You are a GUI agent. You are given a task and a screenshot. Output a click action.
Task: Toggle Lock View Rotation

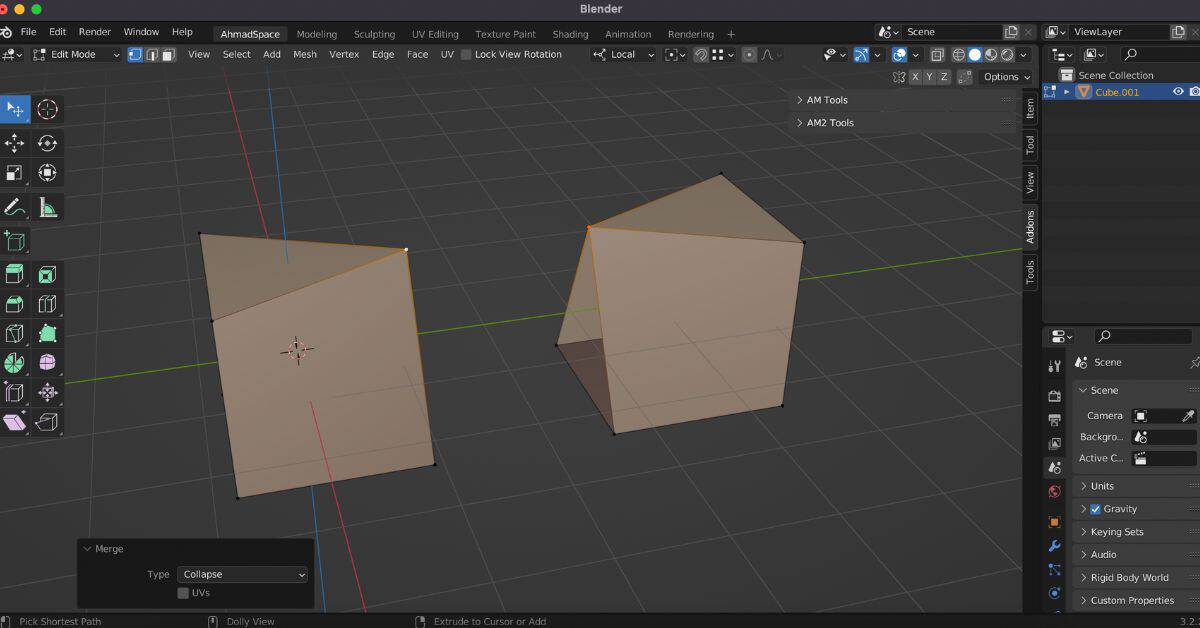[x=465, y=54]
